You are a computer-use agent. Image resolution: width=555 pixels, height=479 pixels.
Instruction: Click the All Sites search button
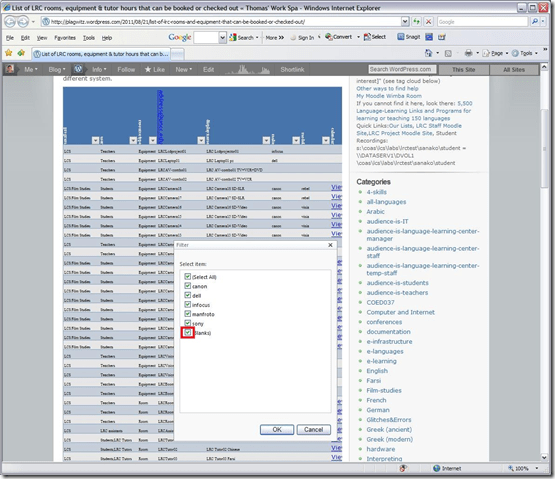click(x=514, y=69)
